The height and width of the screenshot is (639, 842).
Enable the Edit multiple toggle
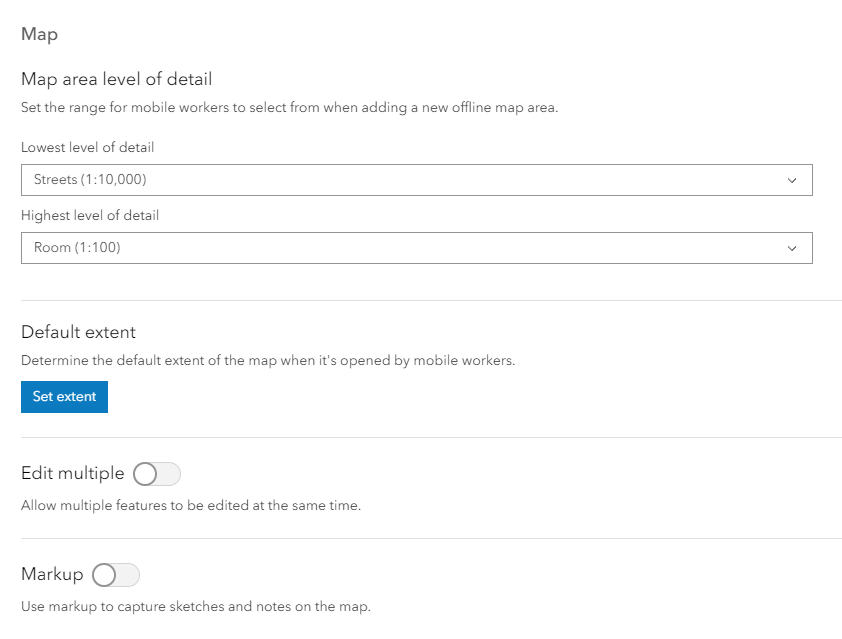point(157,474)
